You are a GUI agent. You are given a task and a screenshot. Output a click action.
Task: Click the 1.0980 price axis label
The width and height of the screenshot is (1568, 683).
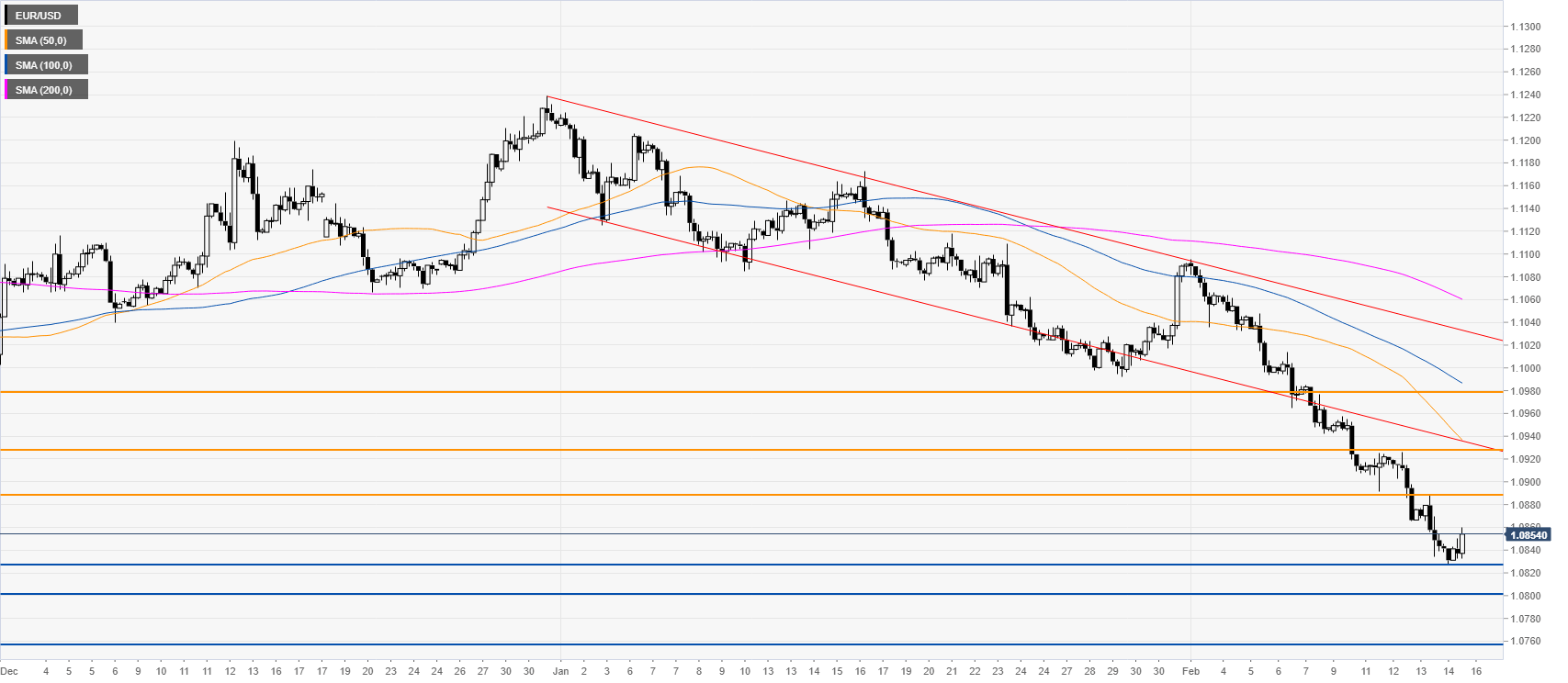[1525, 391]
